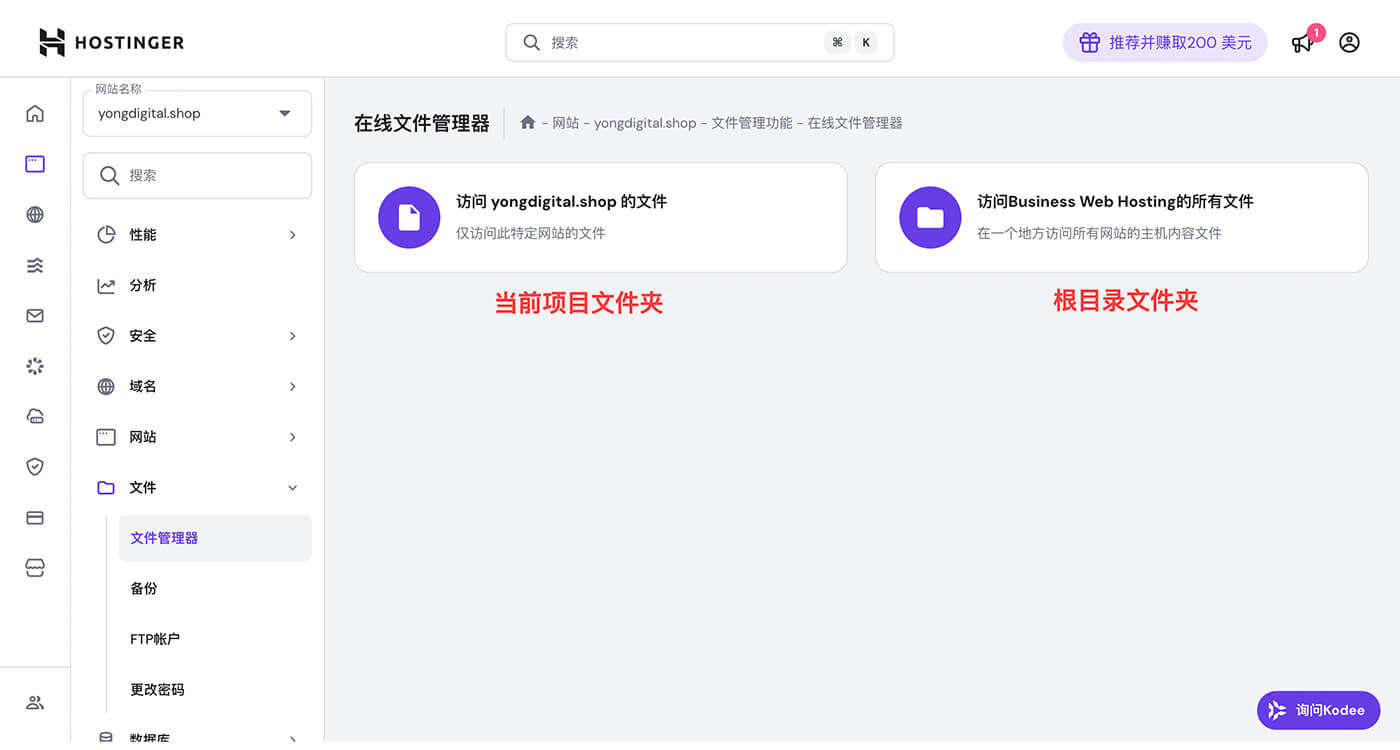The image size is (1400, 750).
Task: Open the storefront Marketplace icon
Action: pos(35,567)
